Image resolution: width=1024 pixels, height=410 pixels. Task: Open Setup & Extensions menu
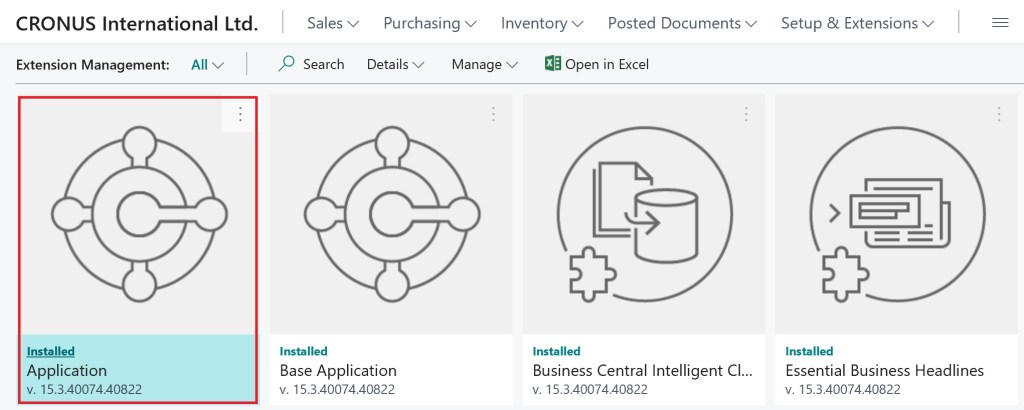coord(857,23)
